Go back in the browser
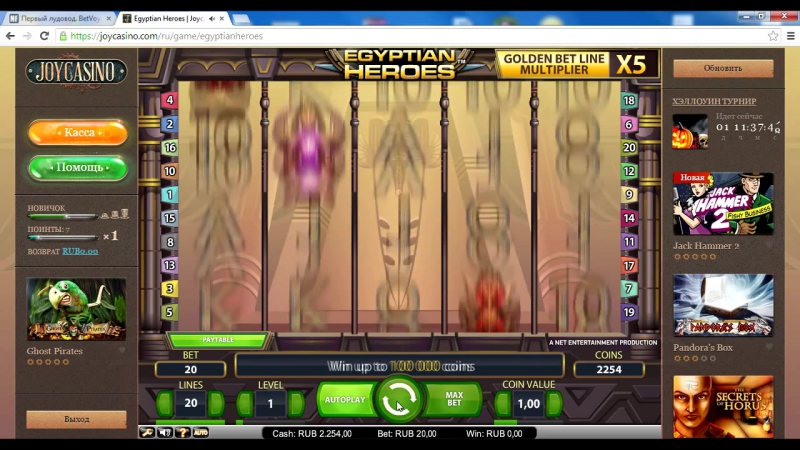This screenshot has width=800, height=450. pyautogui.click(x=10, y=36)
